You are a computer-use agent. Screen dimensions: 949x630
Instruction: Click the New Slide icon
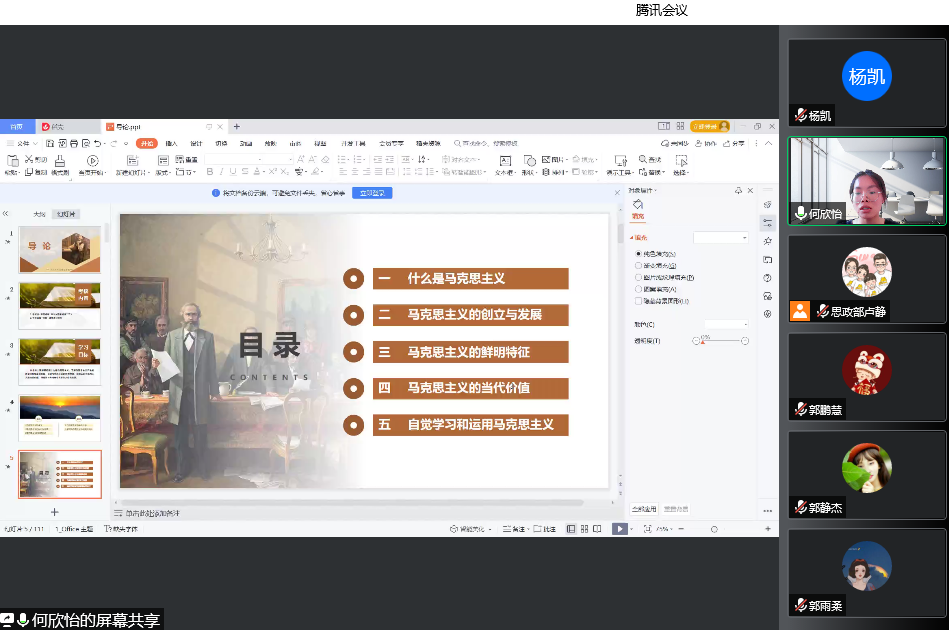pyautogui.click(x=133, y=160)
